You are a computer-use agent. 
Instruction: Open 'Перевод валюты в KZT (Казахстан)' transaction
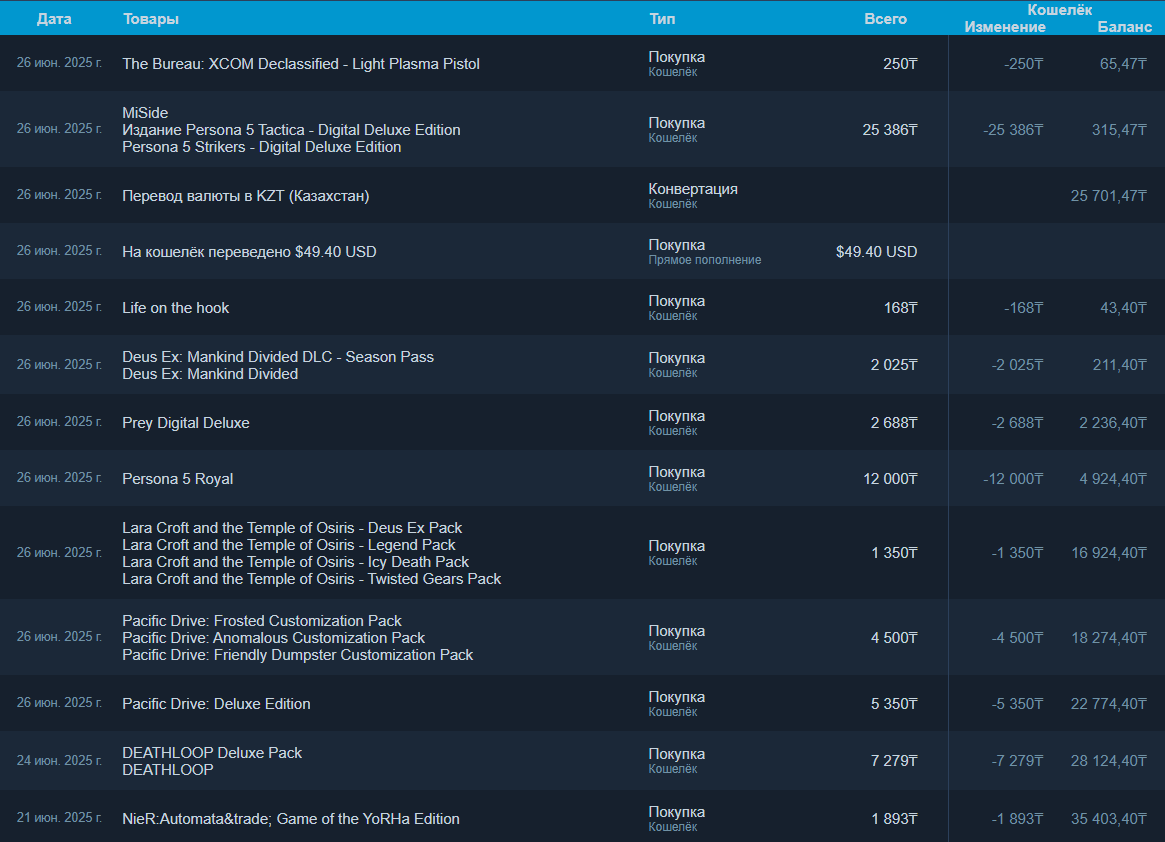(x=582, y=195)
